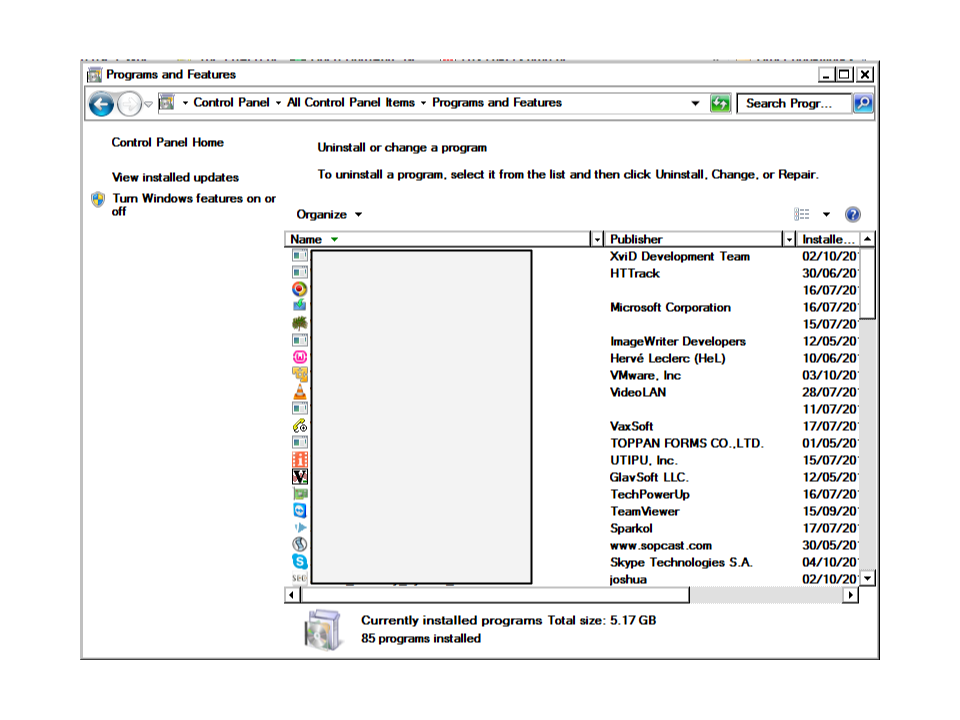Click the GlavSoft V program icon
This screenshot has height=720, width=960.
(x=299, y=476)
